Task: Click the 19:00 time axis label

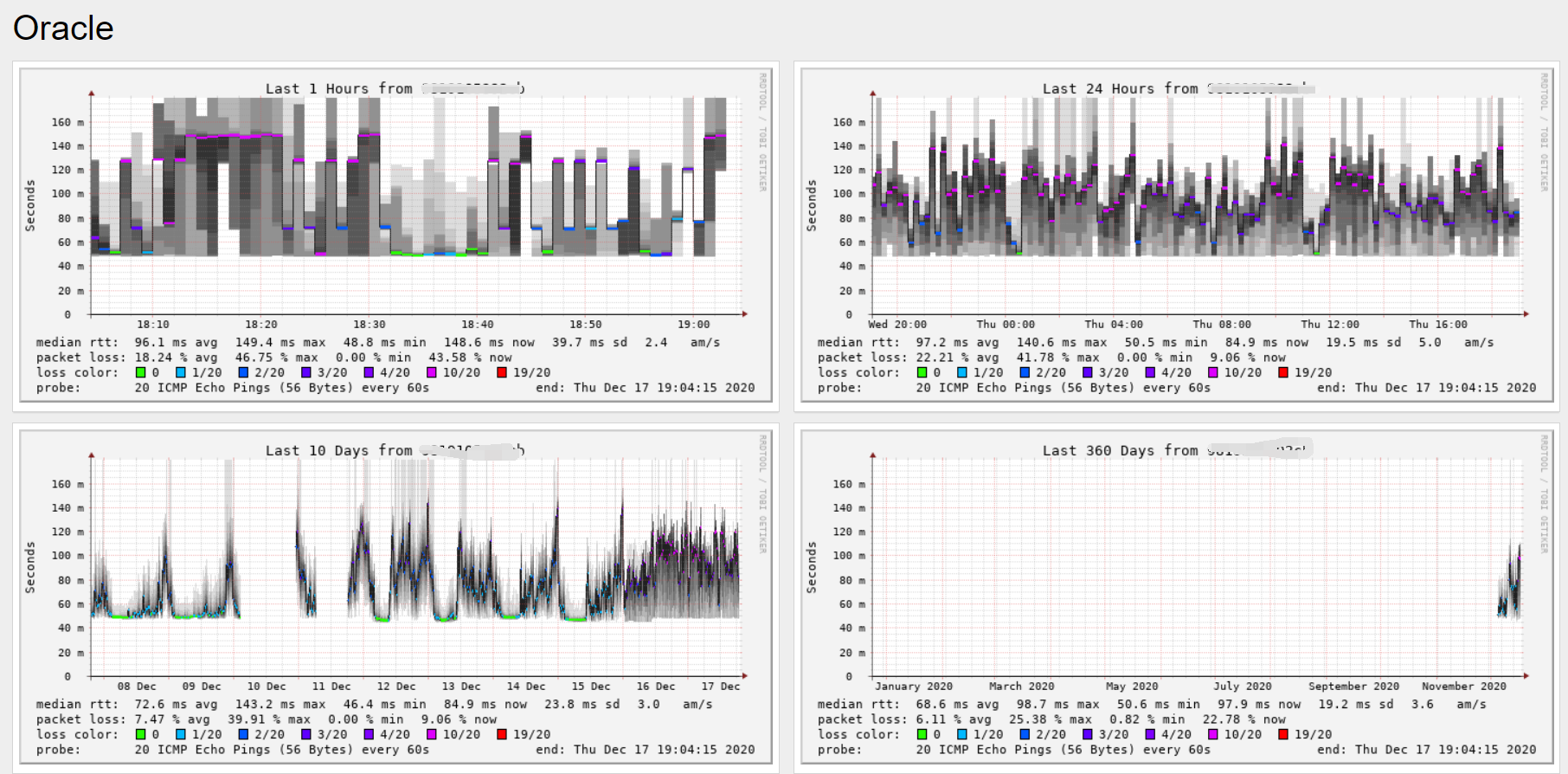Action: point(694,325)
